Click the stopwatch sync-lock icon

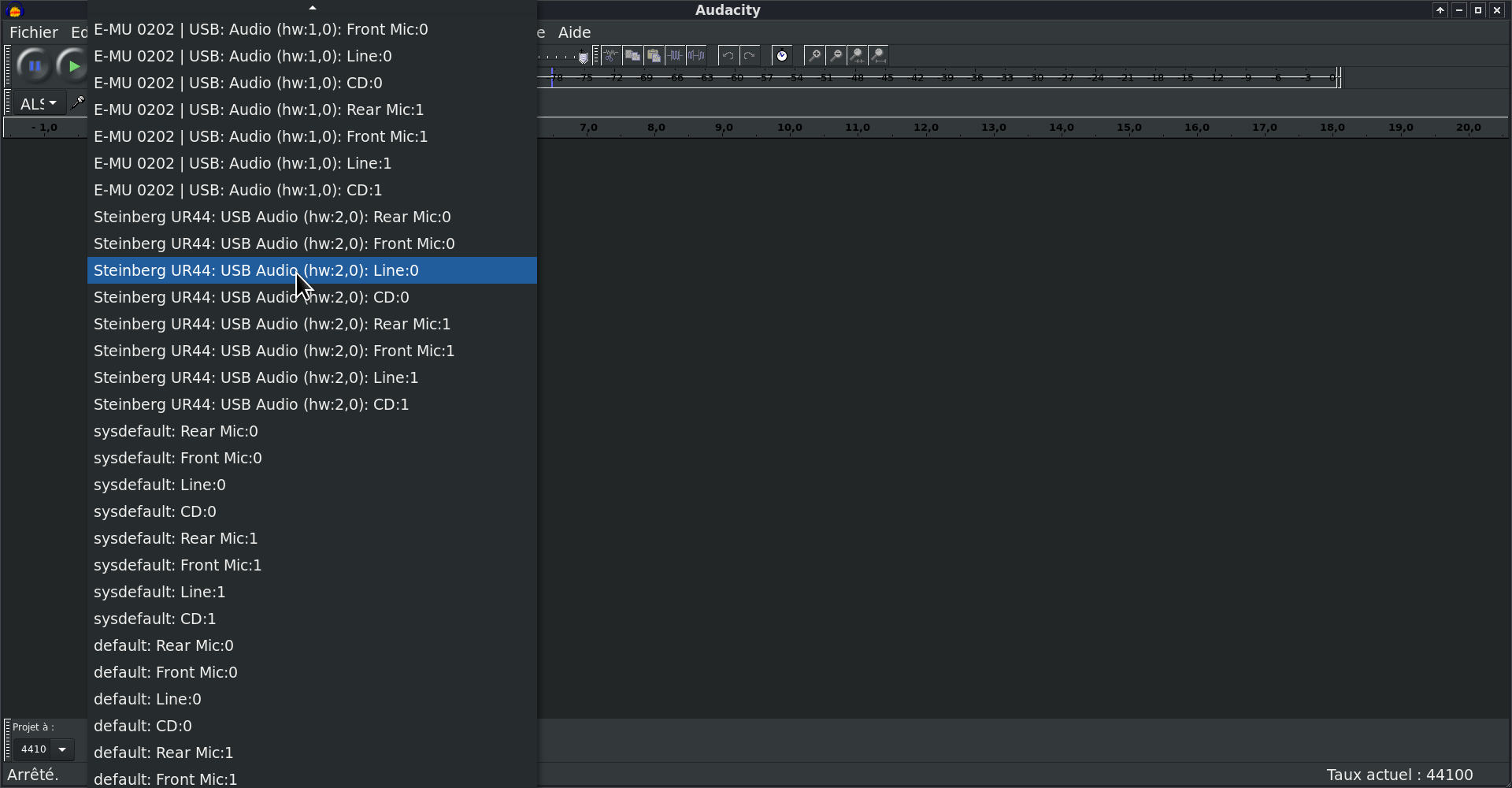[x=782, y=55]
